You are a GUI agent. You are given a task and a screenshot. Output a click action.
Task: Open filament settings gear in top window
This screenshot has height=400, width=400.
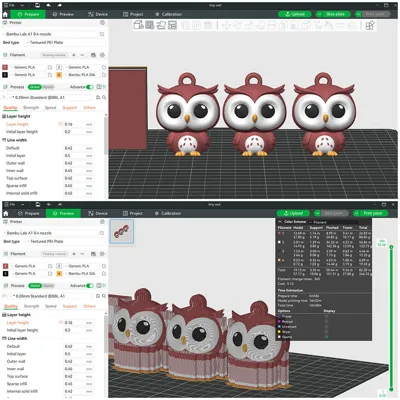pyautogui.click(x=102, y=55)
